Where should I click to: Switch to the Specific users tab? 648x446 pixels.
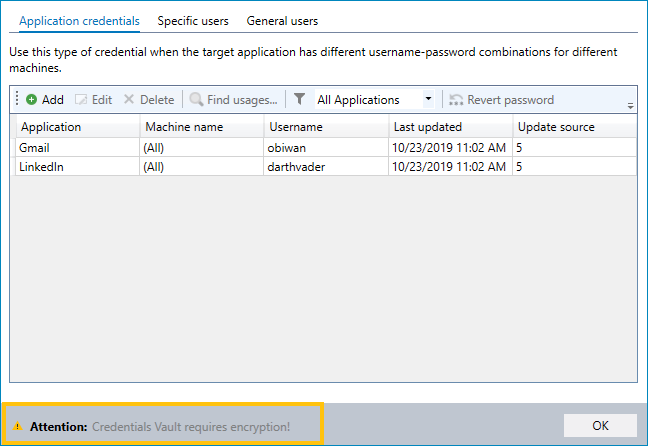click(193, 21)
